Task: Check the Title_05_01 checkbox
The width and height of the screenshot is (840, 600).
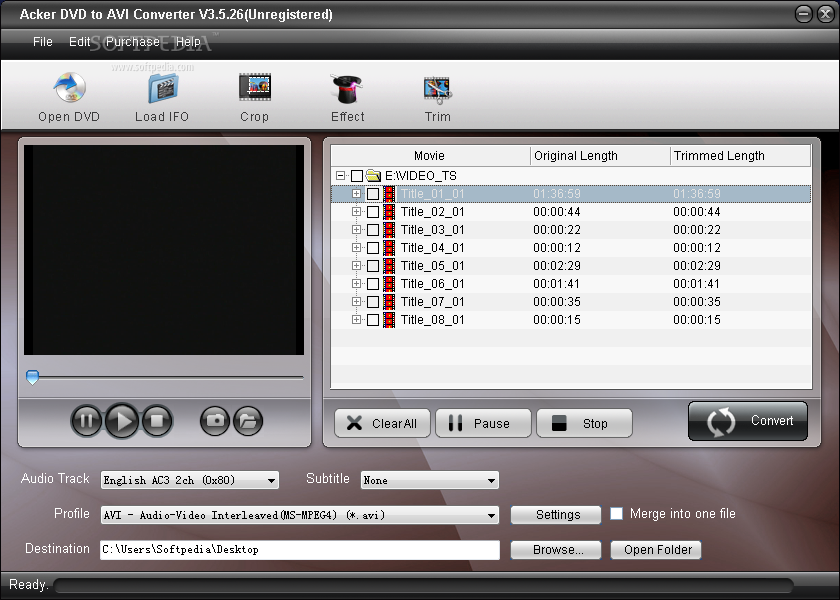Action: pyautogui.click(x=373, y=266)
